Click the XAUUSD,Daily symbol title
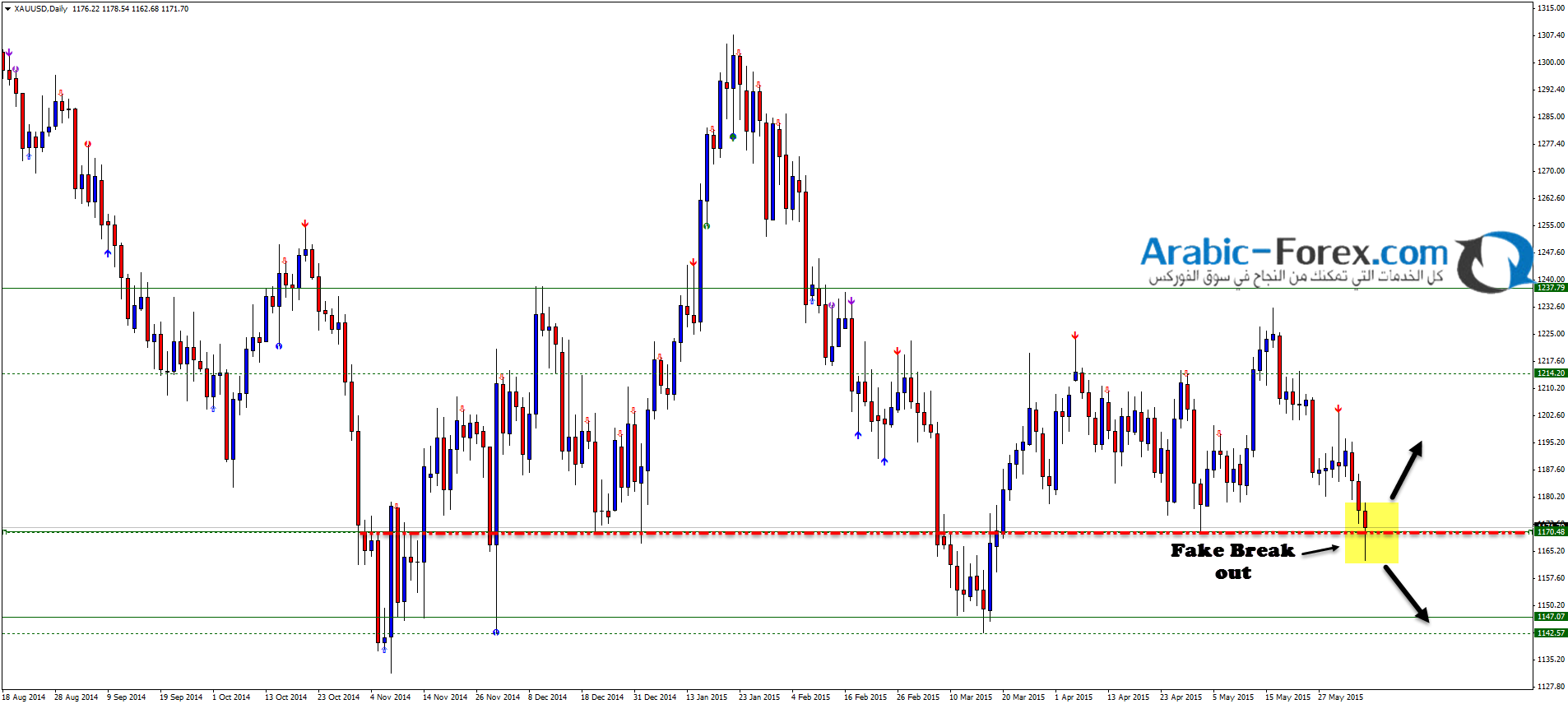The image size is (1568, 704). 40,9
